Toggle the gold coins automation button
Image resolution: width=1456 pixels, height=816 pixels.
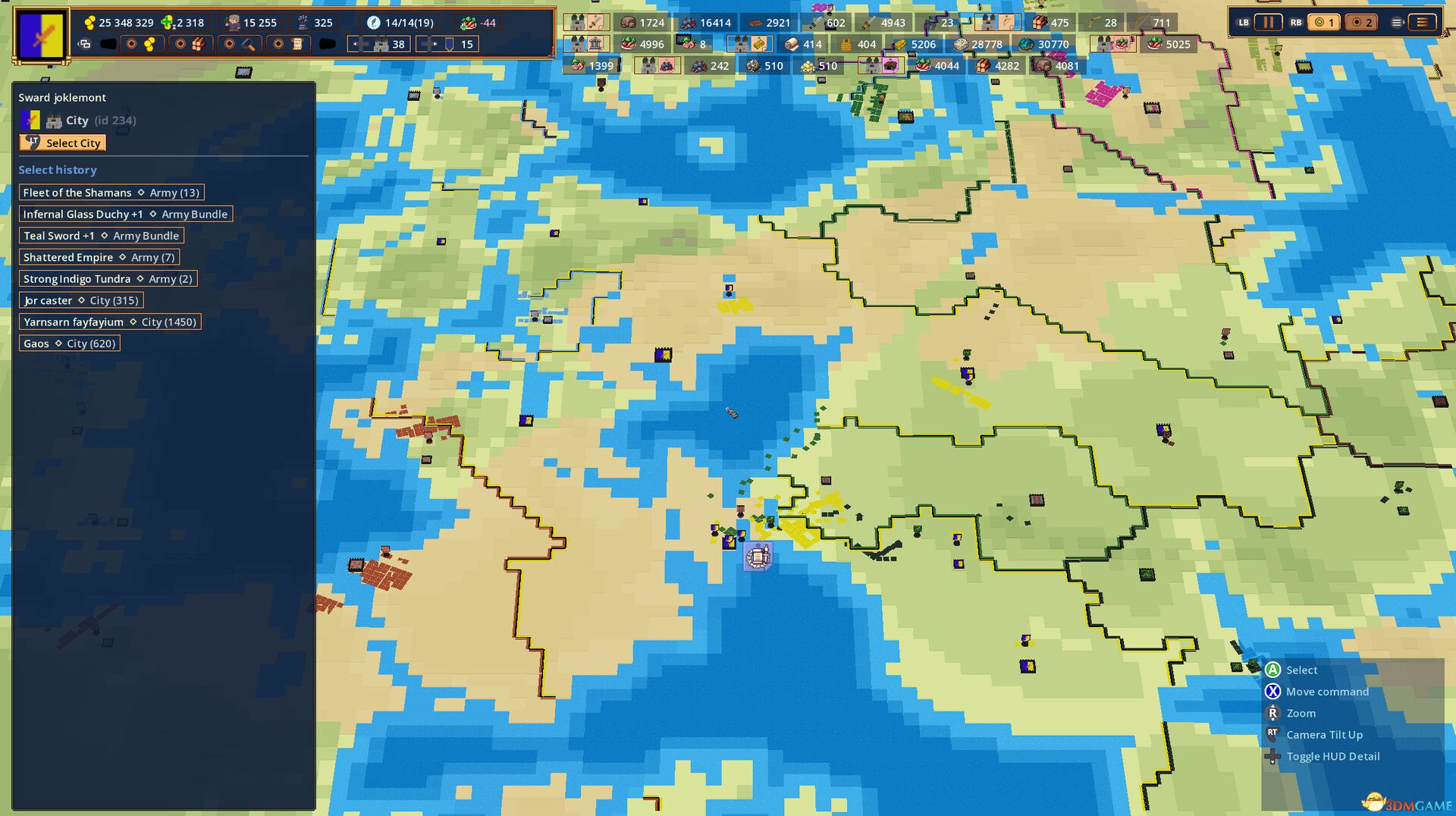click(141, 45)
